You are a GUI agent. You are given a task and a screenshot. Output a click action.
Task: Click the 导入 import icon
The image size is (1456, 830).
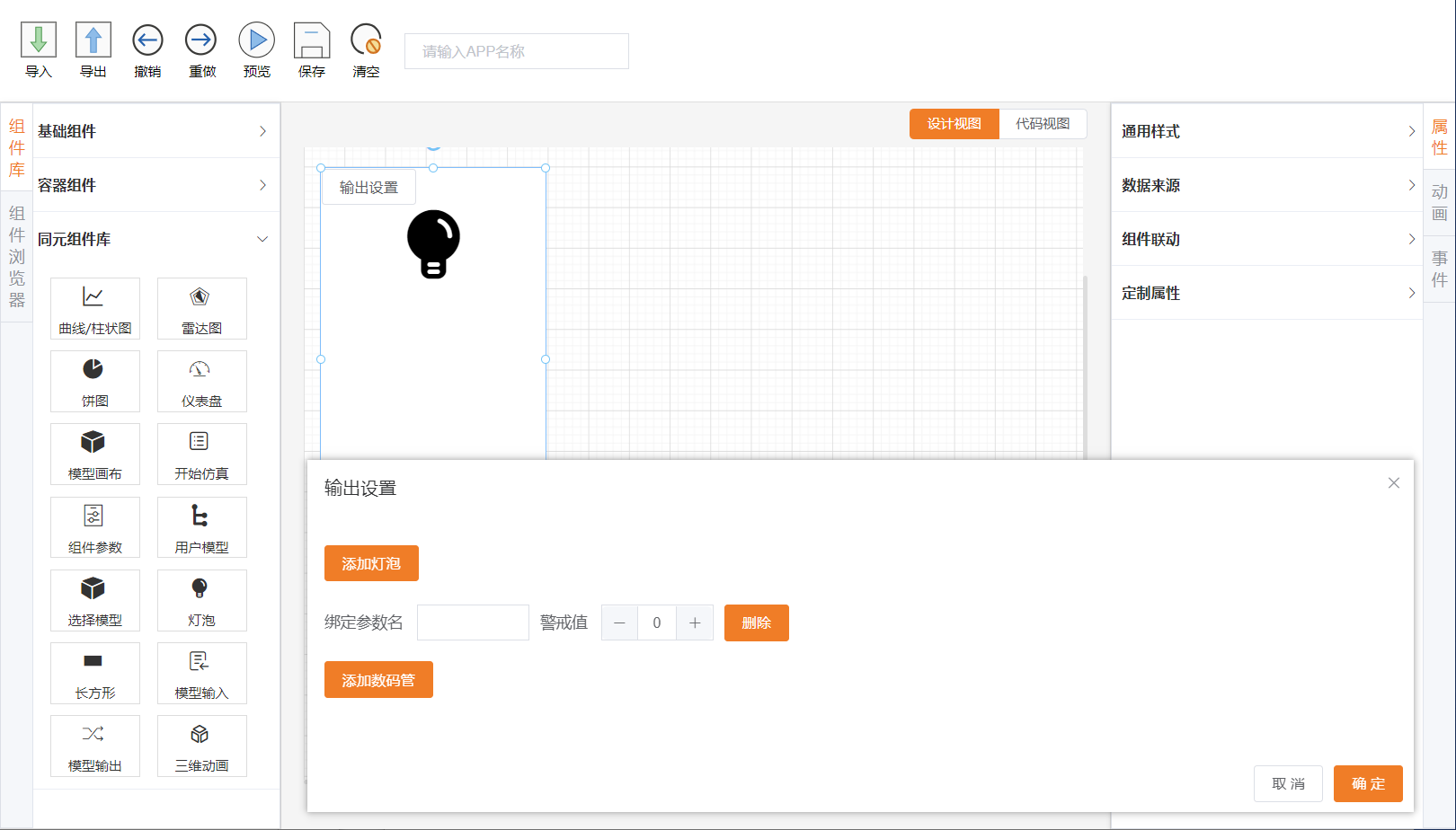(39, 40)
